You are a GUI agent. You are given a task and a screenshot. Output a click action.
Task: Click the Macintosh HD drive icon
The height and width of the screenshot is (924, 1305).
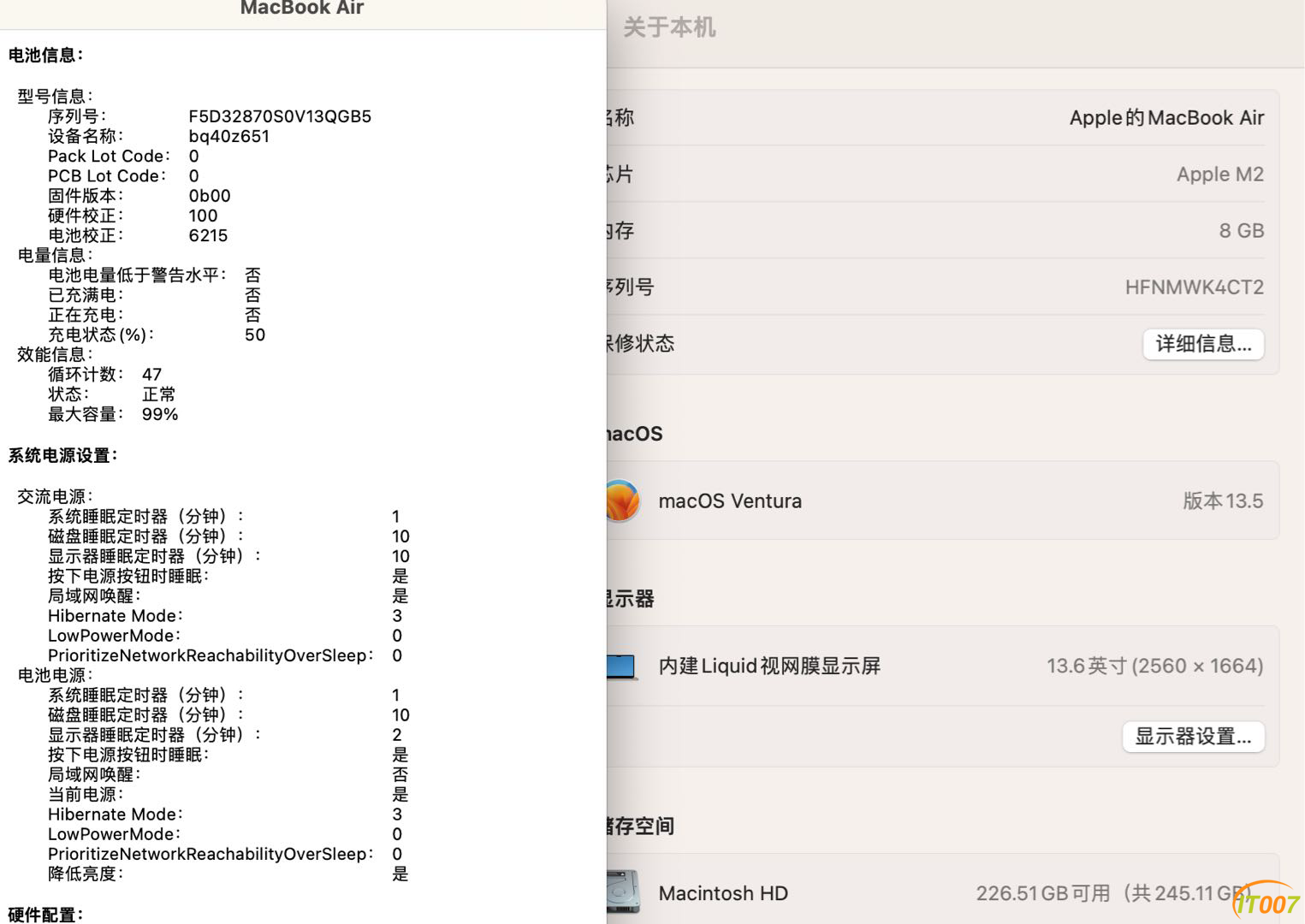[623, 892]
